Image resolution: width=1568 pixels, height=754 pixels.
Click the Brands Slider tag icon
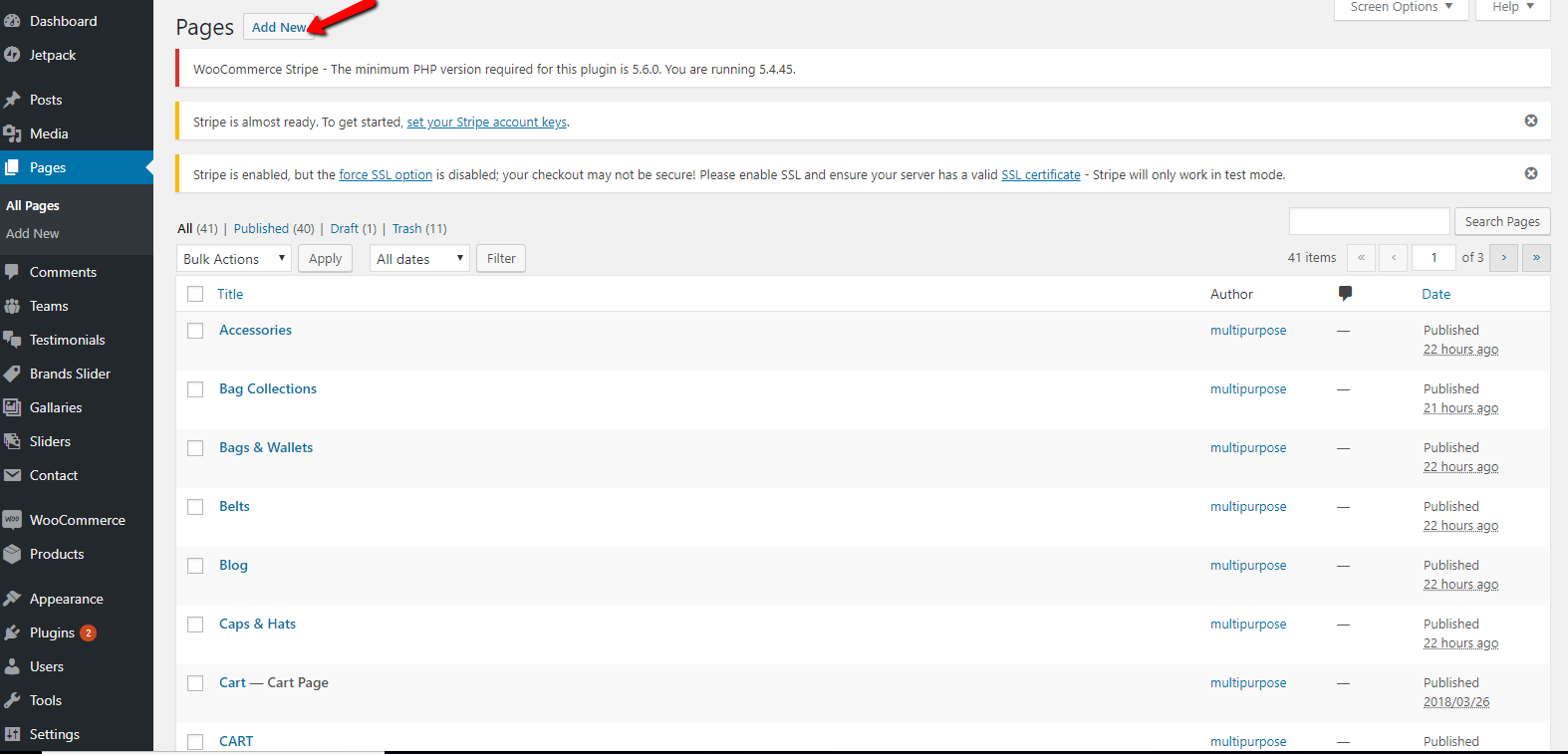click(x=12, y=374)
